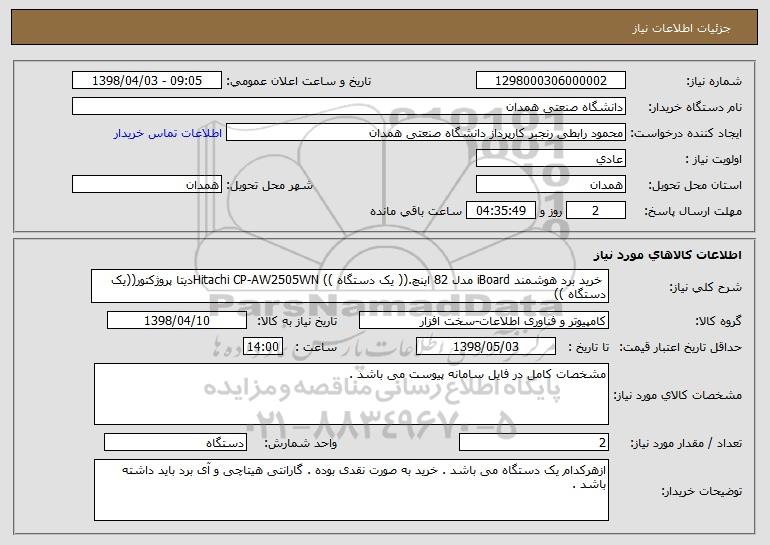
Task: Click the delivery province field همدان
Action: coord(550,185)
